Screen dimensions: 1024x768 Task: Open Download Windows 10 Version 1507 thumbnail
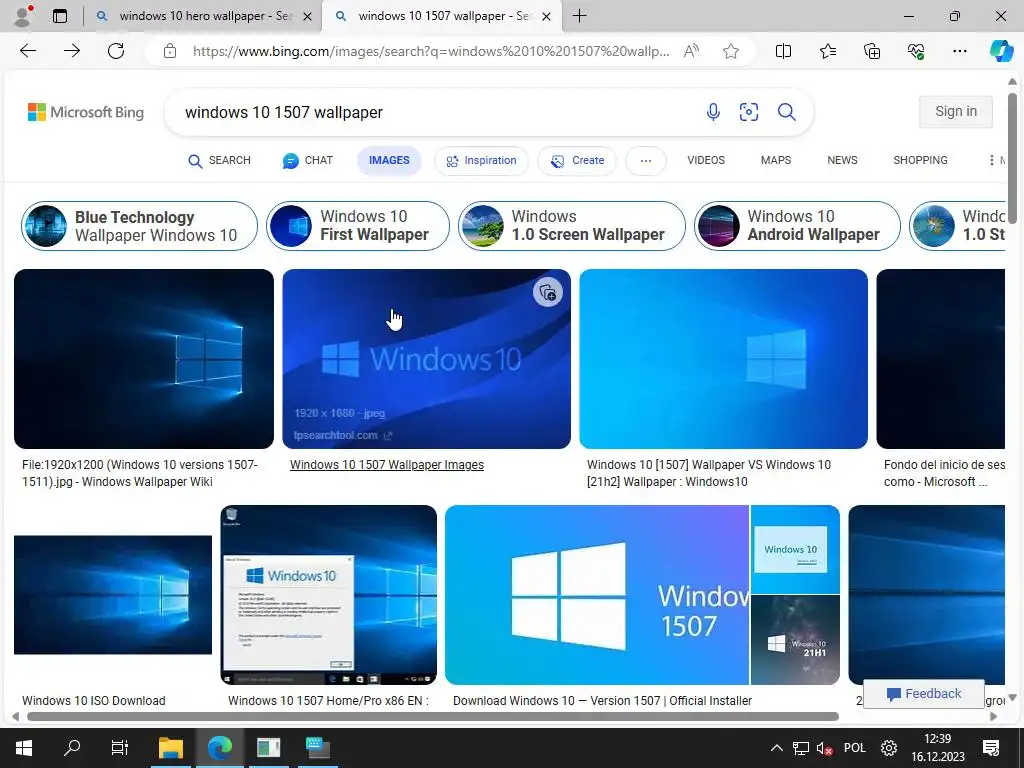pyautogui.click(x=597, y=595)
